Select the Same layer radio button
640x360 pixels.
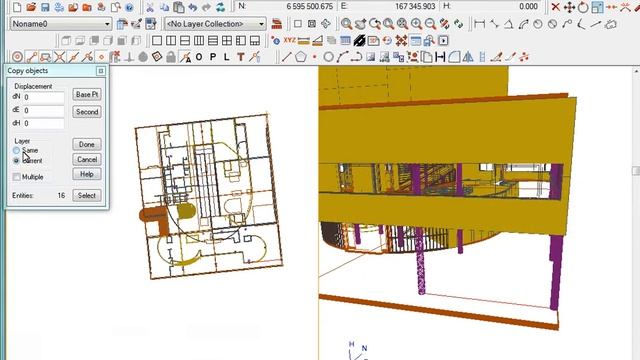tap(16, 151)
